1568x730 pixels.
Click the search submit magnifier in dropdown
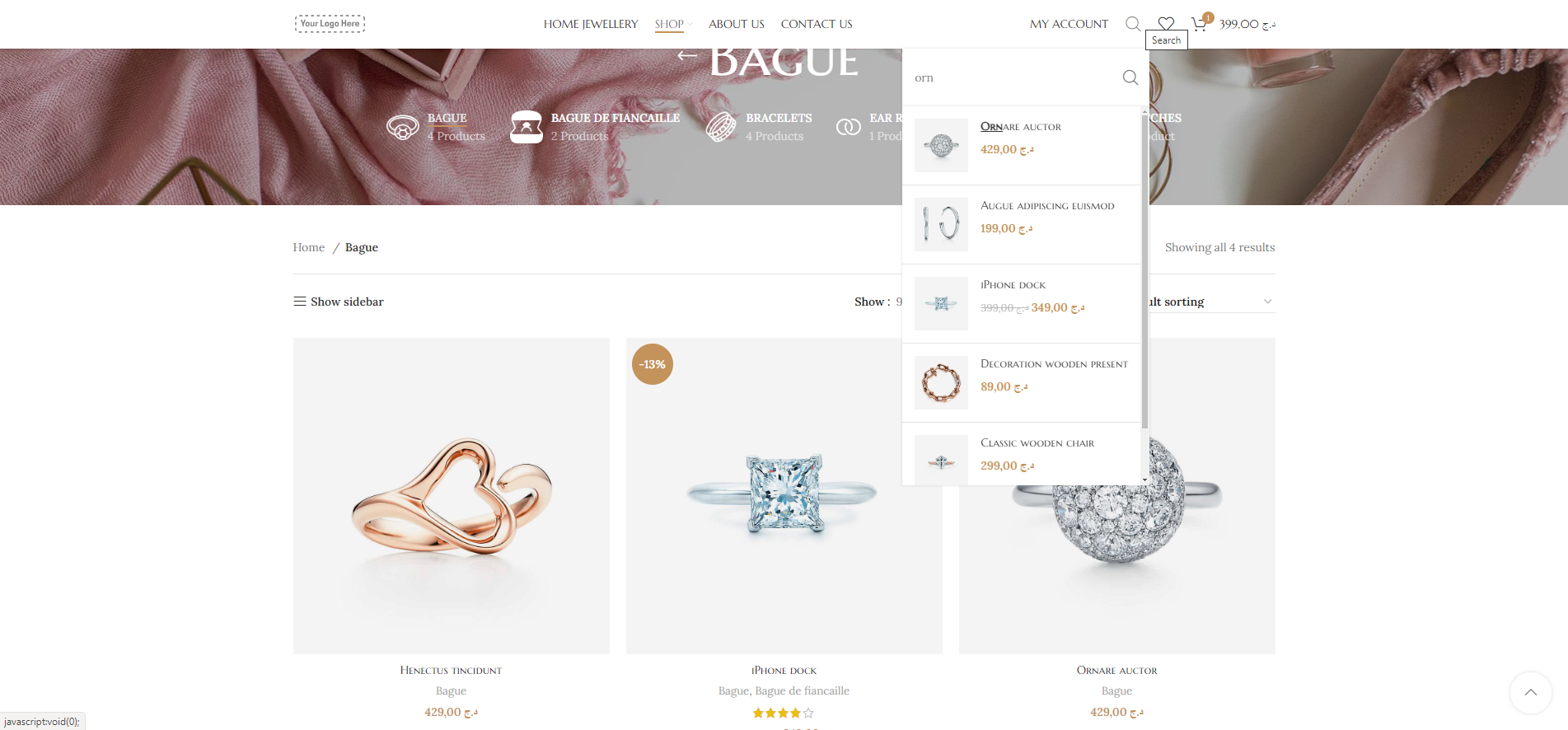[1130, 77]
